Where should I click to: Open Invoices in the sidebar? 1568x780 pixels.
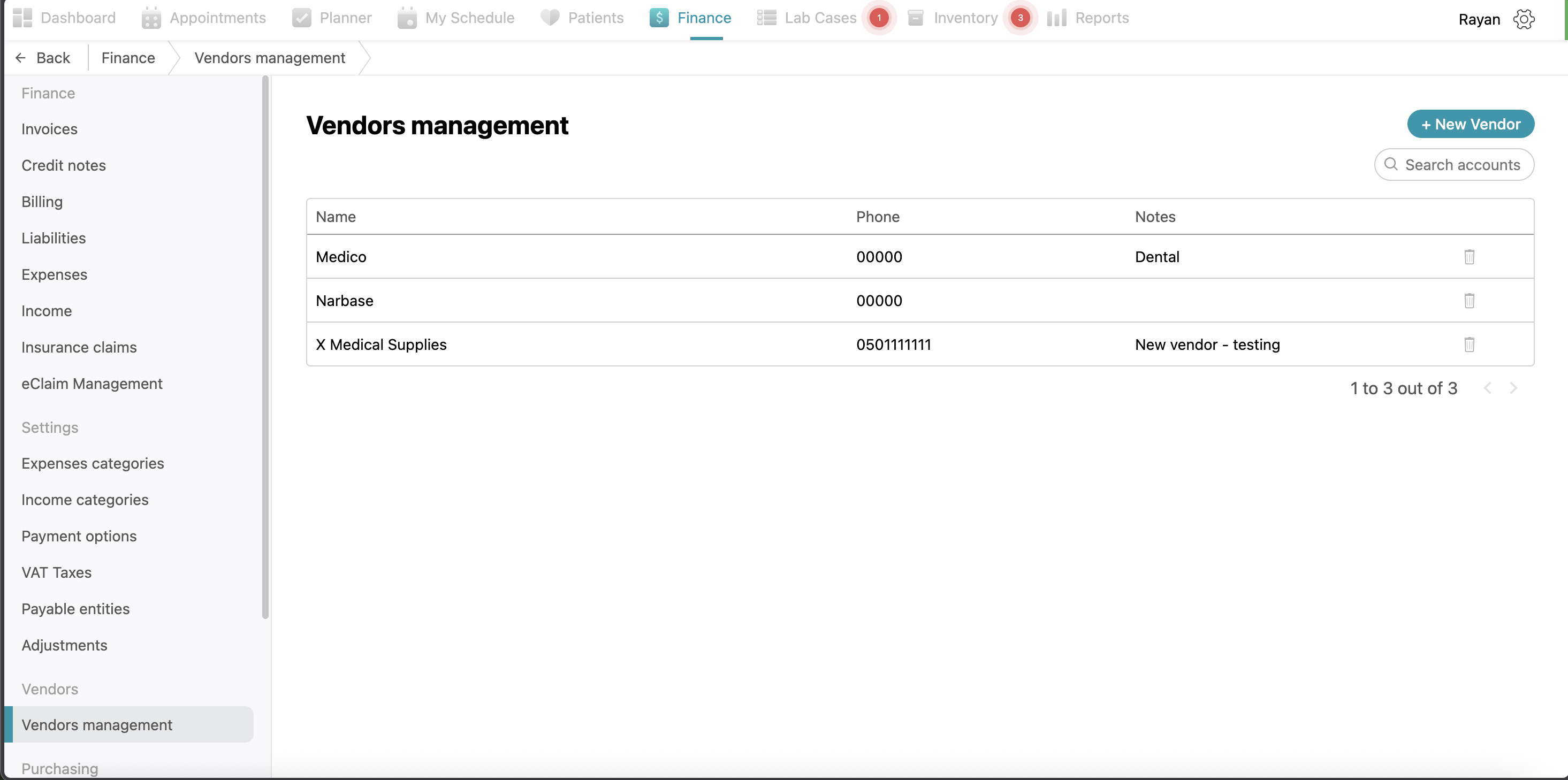tap(49, 129)
